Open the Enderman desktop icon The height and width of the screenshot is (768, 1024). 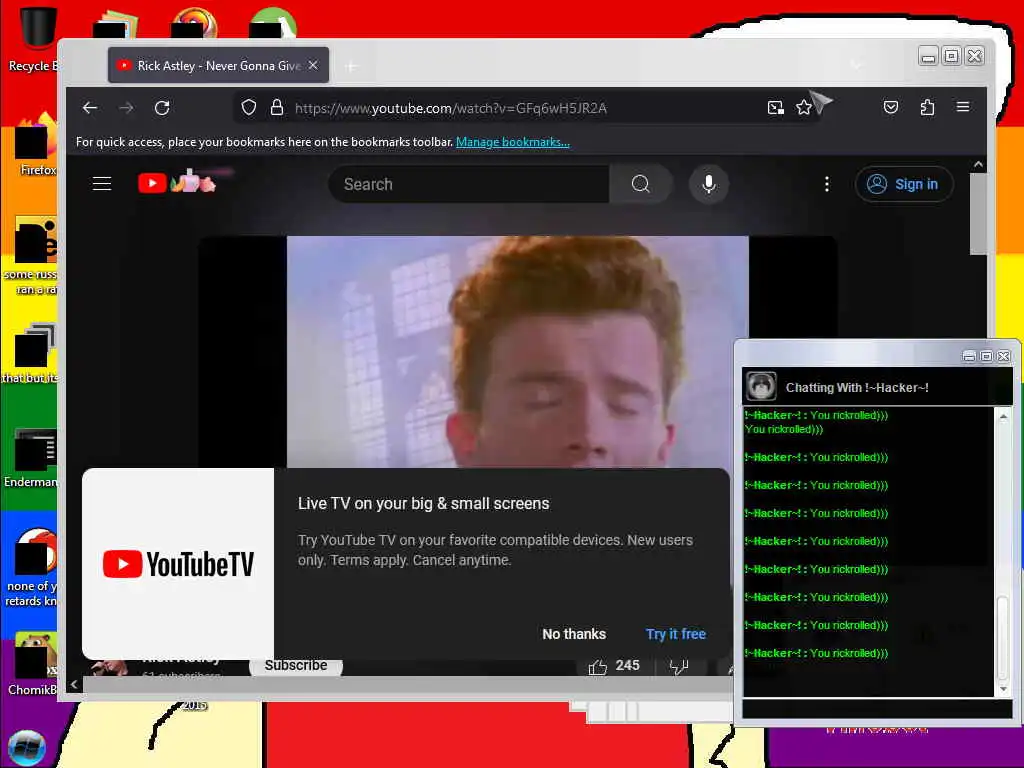[x=33, y=457]
